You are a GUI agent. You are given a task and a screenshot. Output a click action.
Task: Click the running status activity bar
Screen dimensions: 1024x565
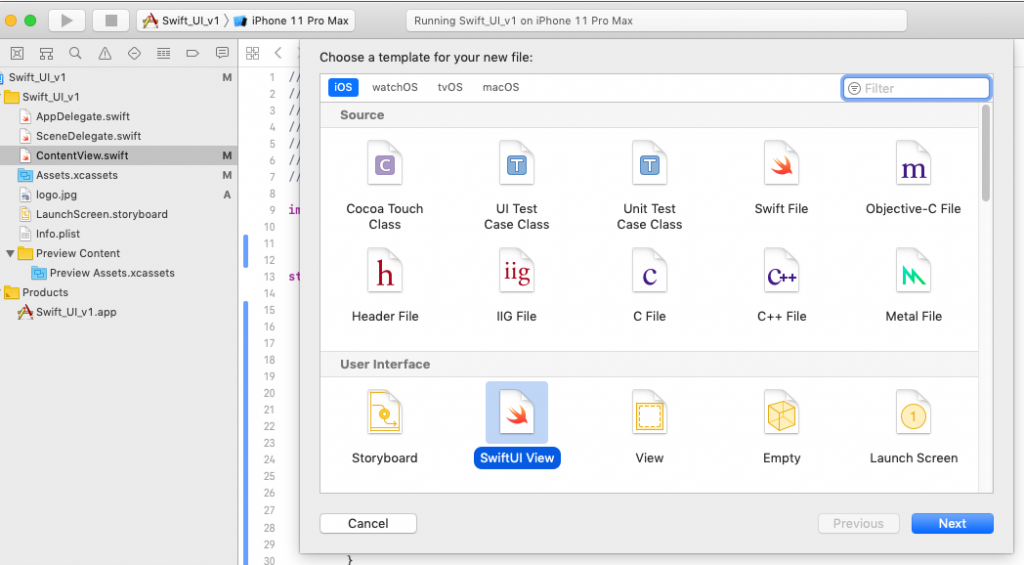656,20
